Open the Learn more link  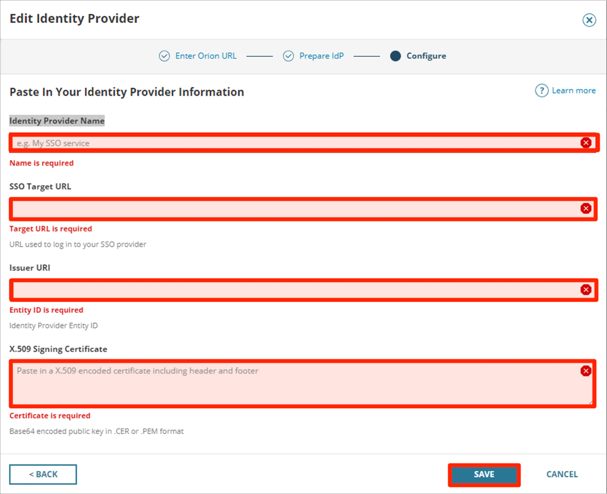[573, 91]
